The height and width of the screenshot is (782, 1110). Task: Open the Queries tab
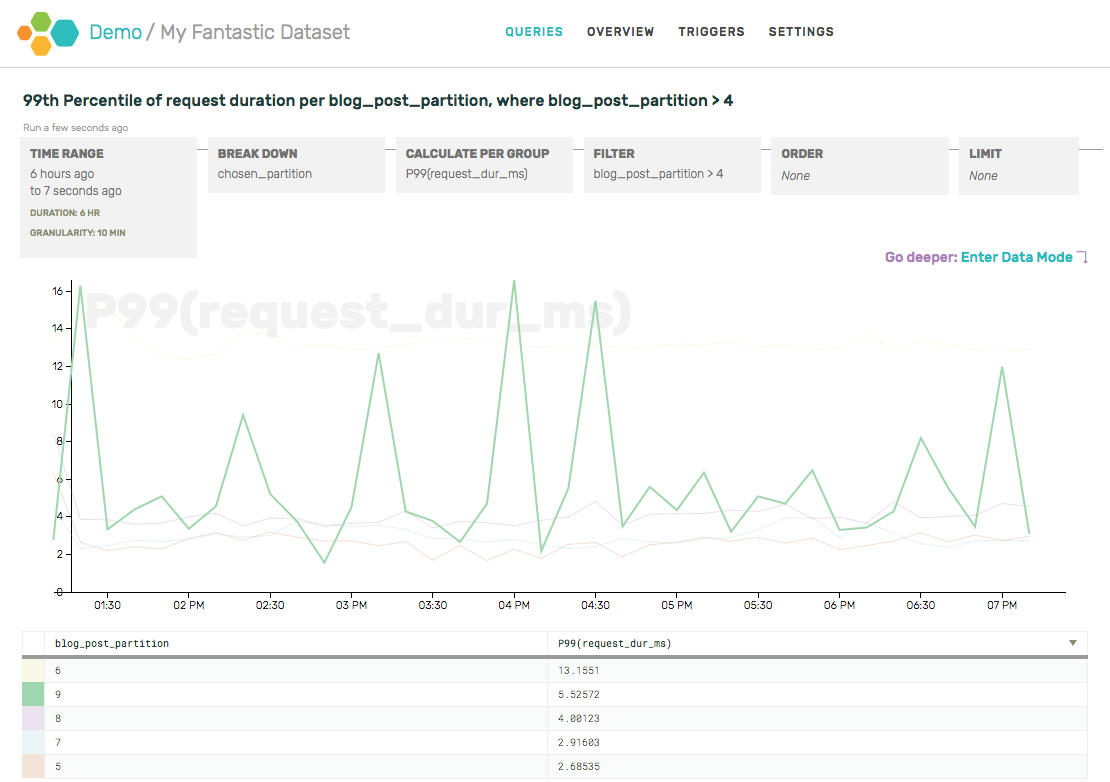(x=534, y=32)
